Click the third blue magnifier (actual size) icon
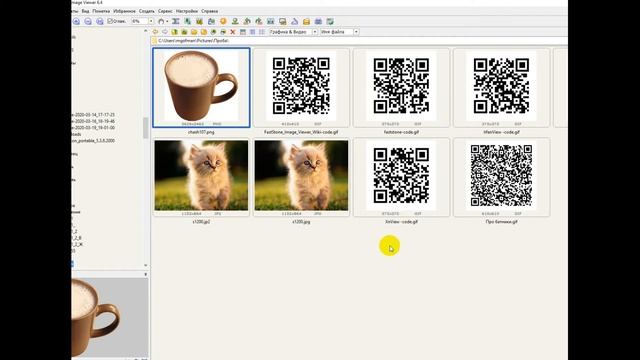The height and width of the screenshot is (360, 640). click(100, 21)
